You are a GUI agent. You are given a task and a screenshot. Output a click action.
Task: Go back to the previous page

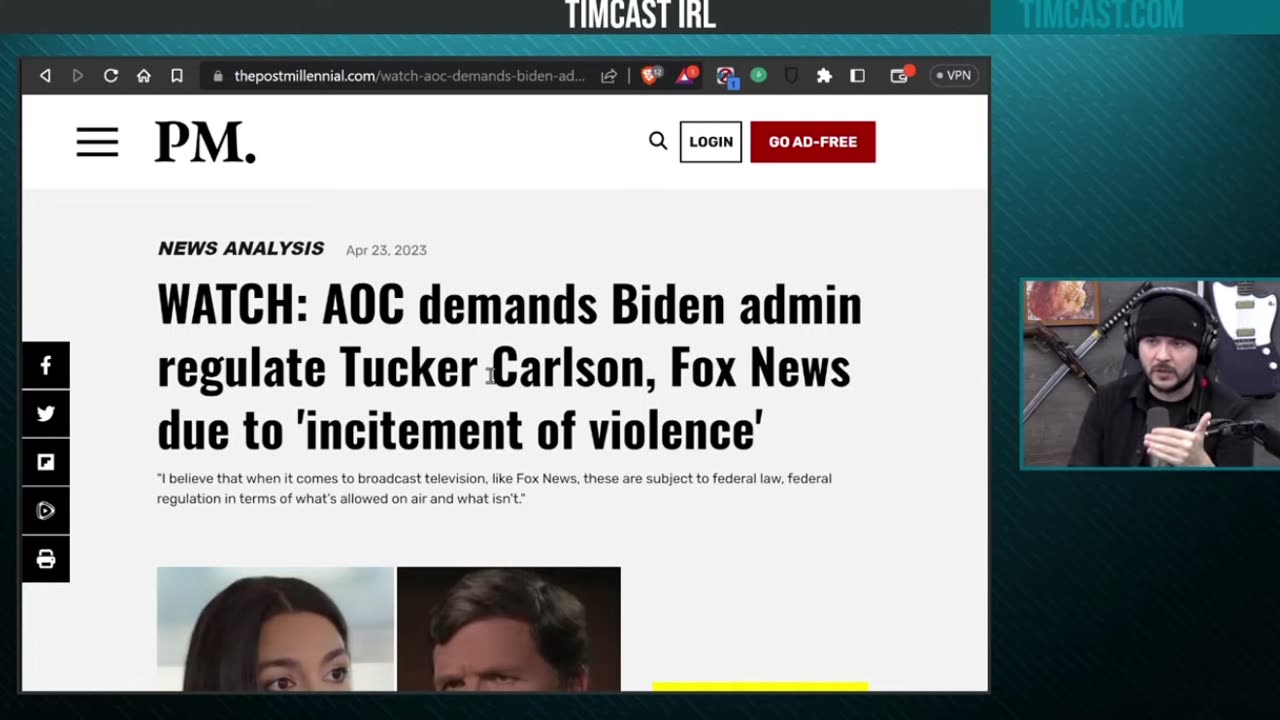(45, 76)
